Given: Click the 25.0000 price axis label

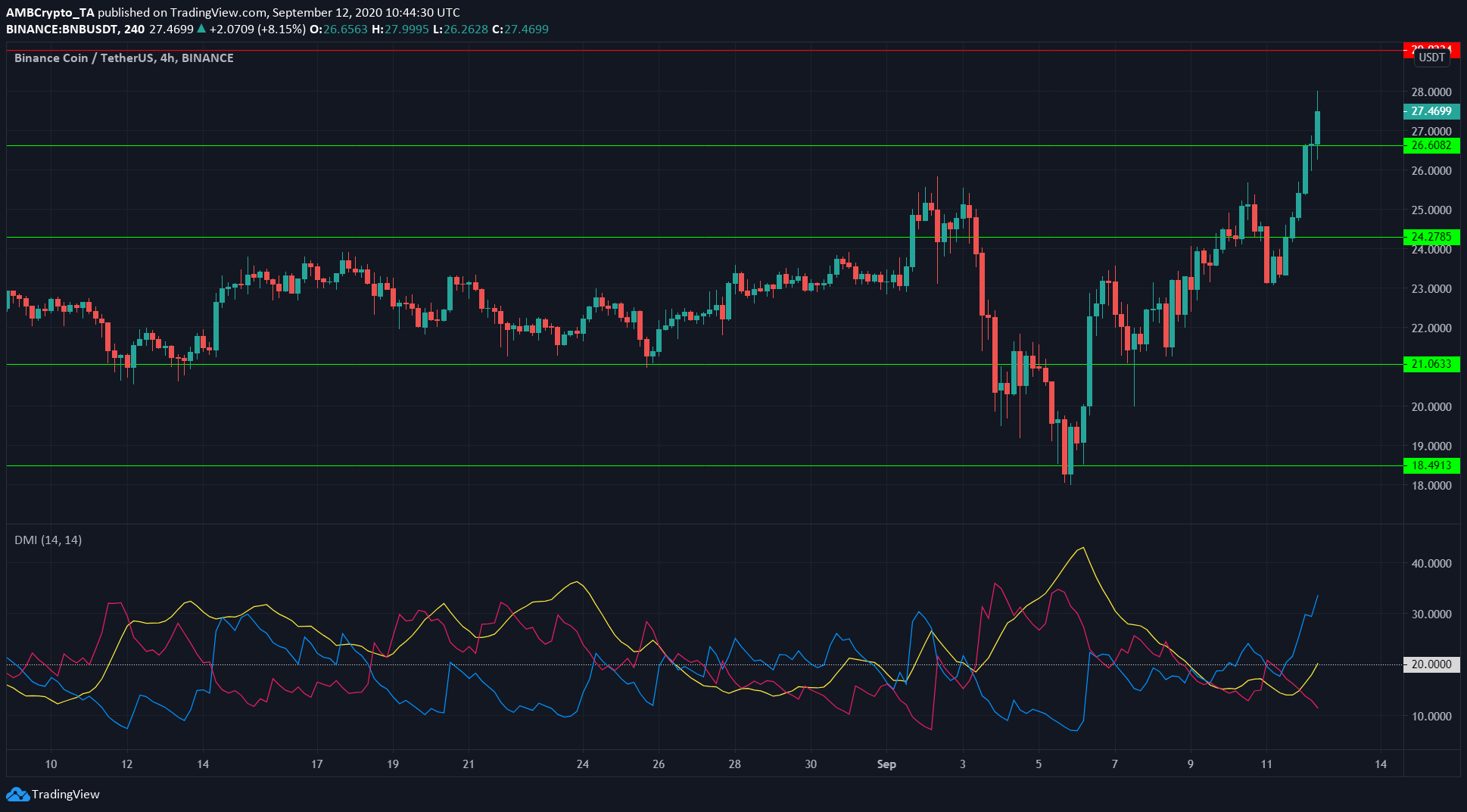Looking at the screenshot, I should coord(1431,210).
